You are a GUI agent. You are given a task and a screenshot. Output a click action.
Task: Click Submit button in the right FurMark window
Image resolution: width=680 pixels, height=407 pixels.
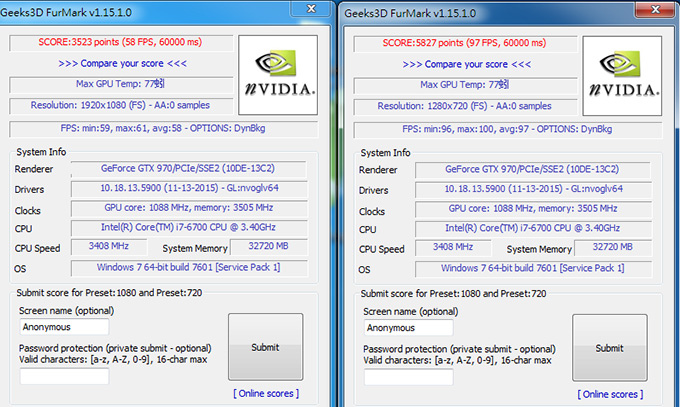pyautogui.click(x=610, y=348)
